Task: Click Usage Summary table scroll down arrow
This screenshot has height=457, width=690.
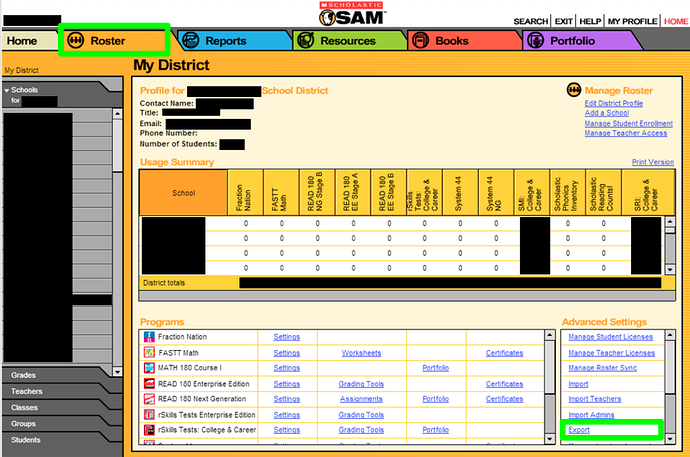Action: tap(670, 269)
